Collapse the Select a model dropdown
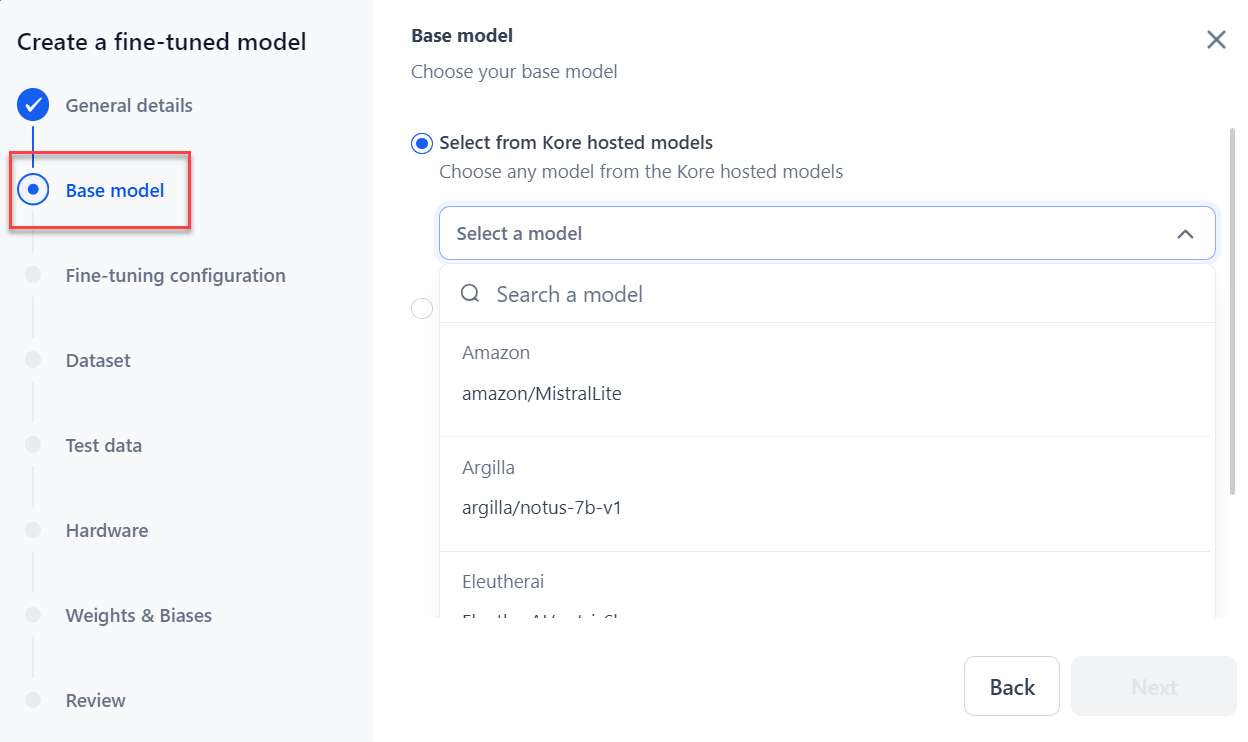Screen dimensions: 1248x742 [1185, 234]
